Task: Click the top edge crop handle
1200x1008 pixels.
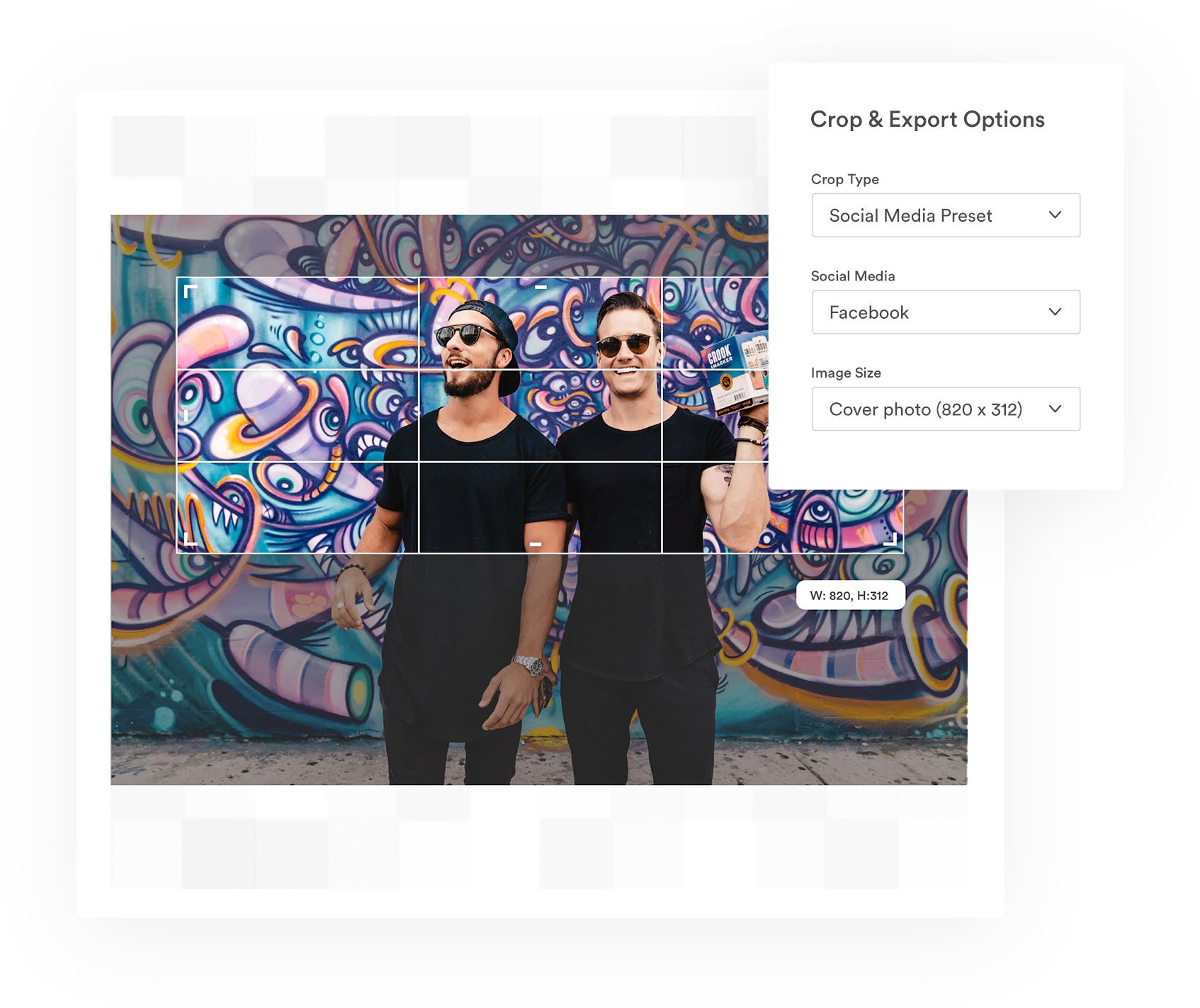Action: coord(540,287)
